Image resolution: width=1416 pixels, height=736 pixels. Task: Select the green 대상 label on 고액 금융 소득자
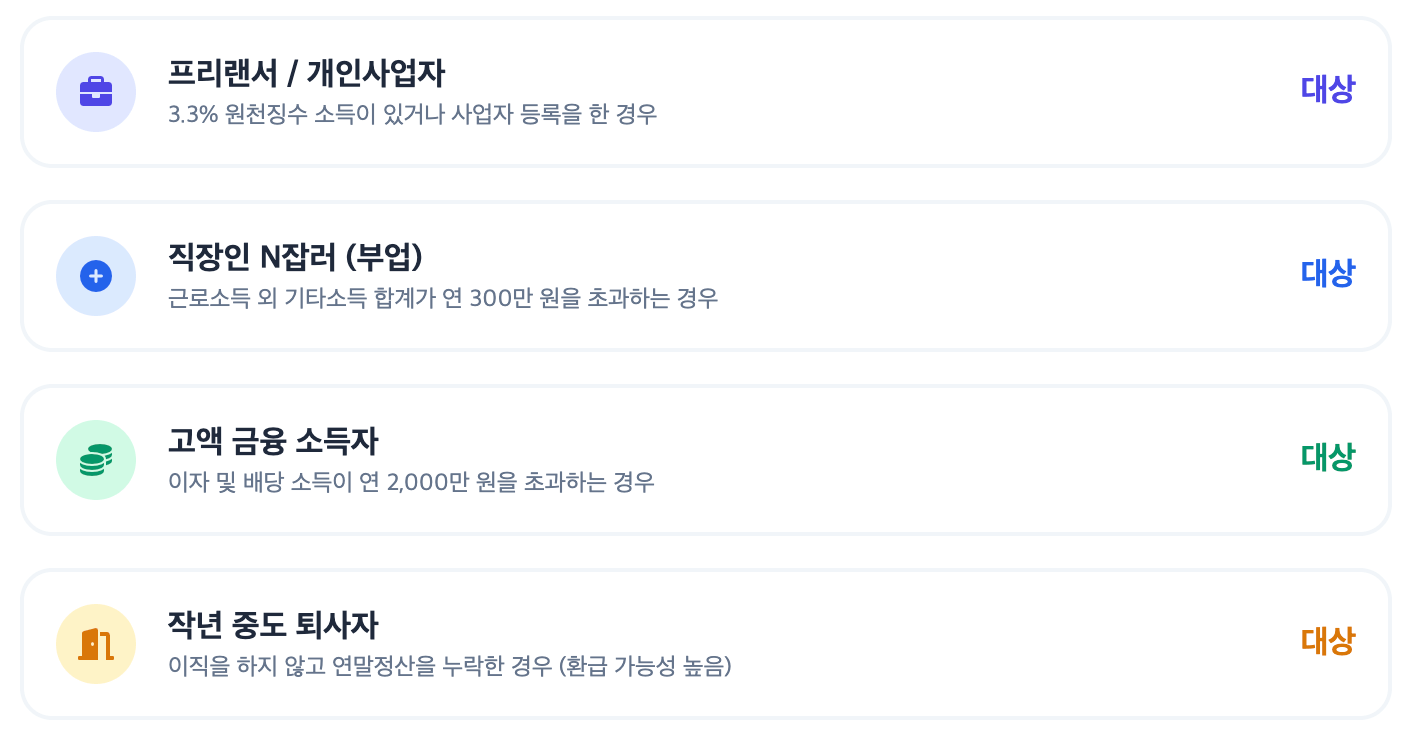click(x=1330, y=457)
